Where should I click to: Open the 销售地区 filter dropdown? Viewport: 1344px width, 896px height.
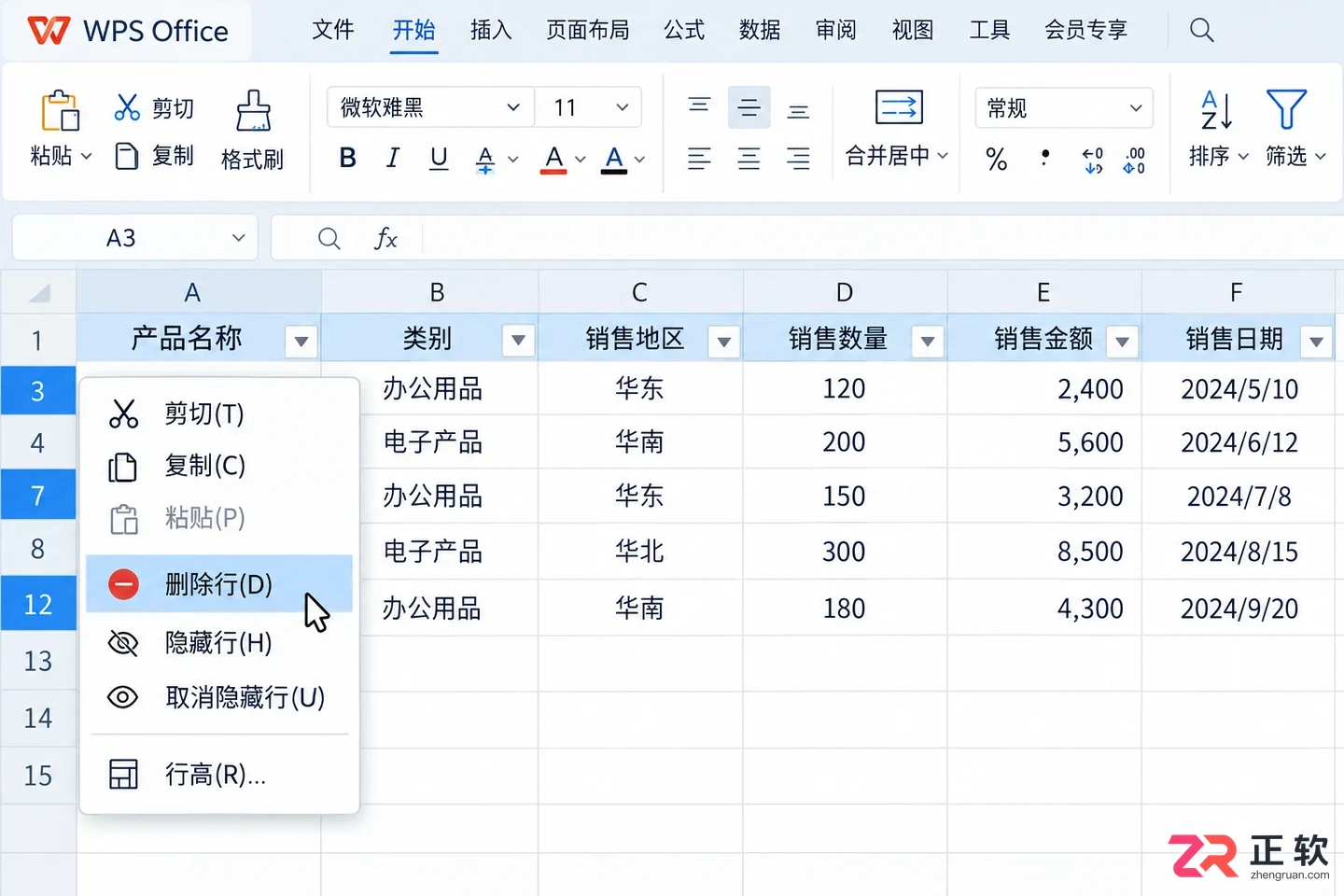(x=724, y=342)
